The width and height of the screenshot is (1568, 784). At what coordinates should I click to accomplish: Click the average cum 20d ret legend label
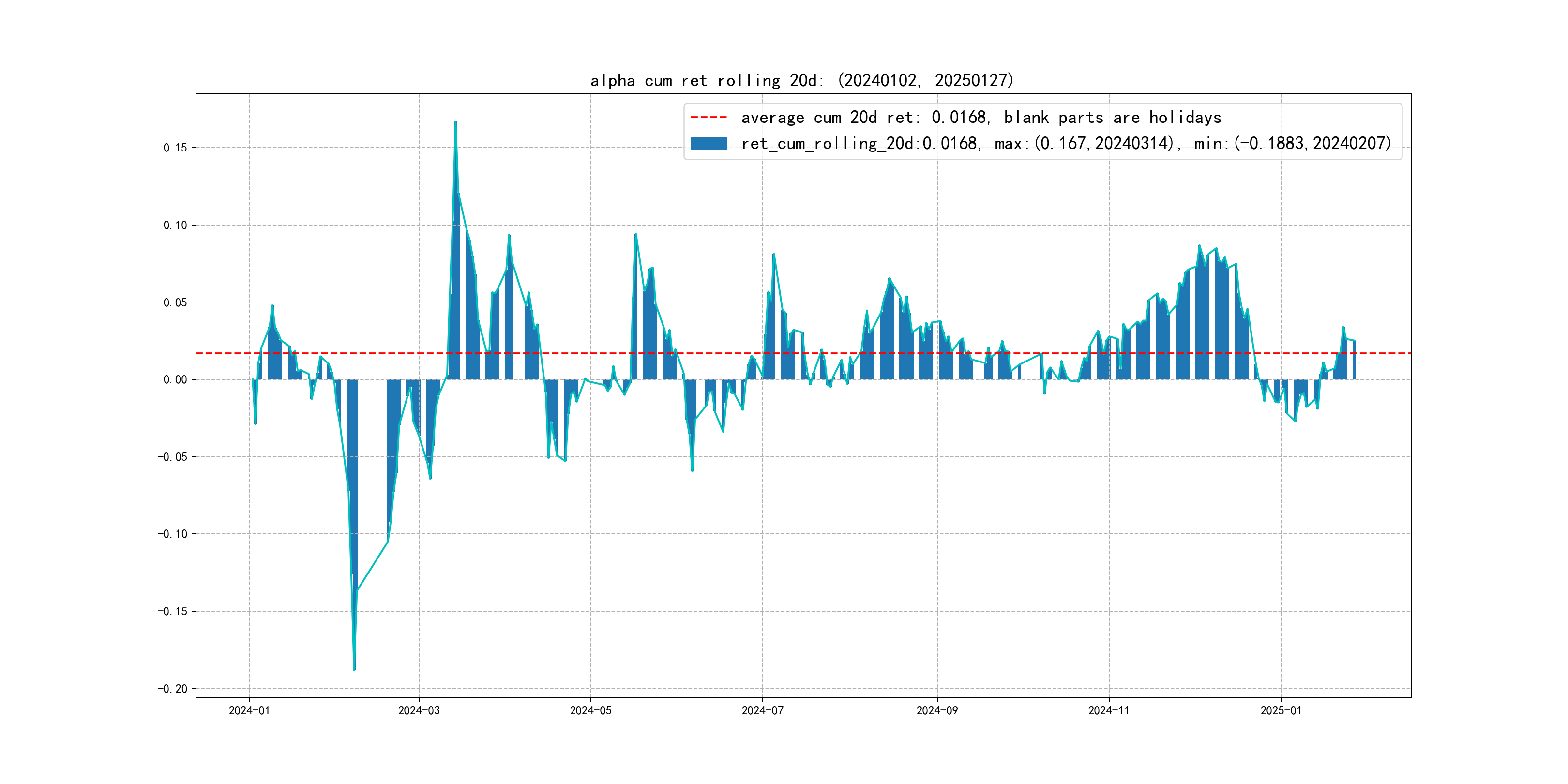coord(980,117)
